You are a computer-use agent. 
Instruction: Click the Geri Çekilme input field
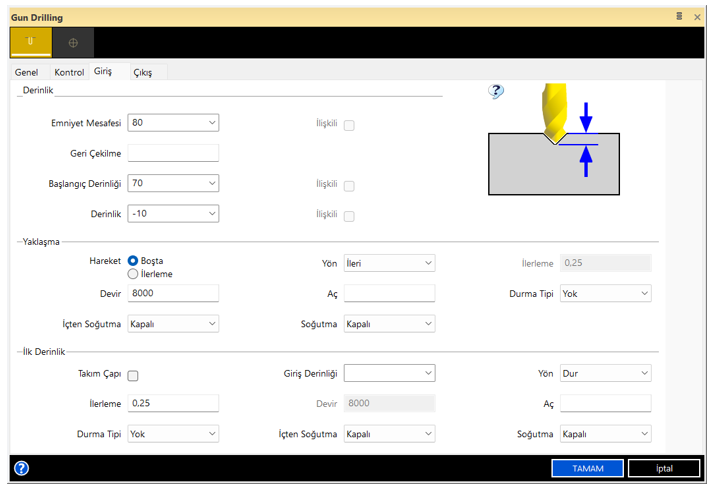tap(173, 153)
